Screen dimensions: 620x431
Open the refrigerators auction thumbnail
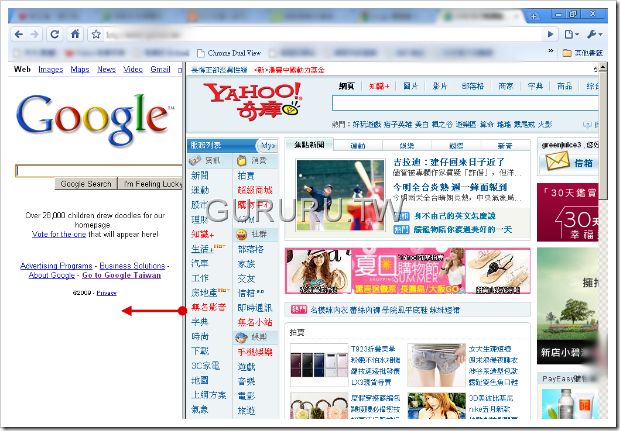(319, 365)
